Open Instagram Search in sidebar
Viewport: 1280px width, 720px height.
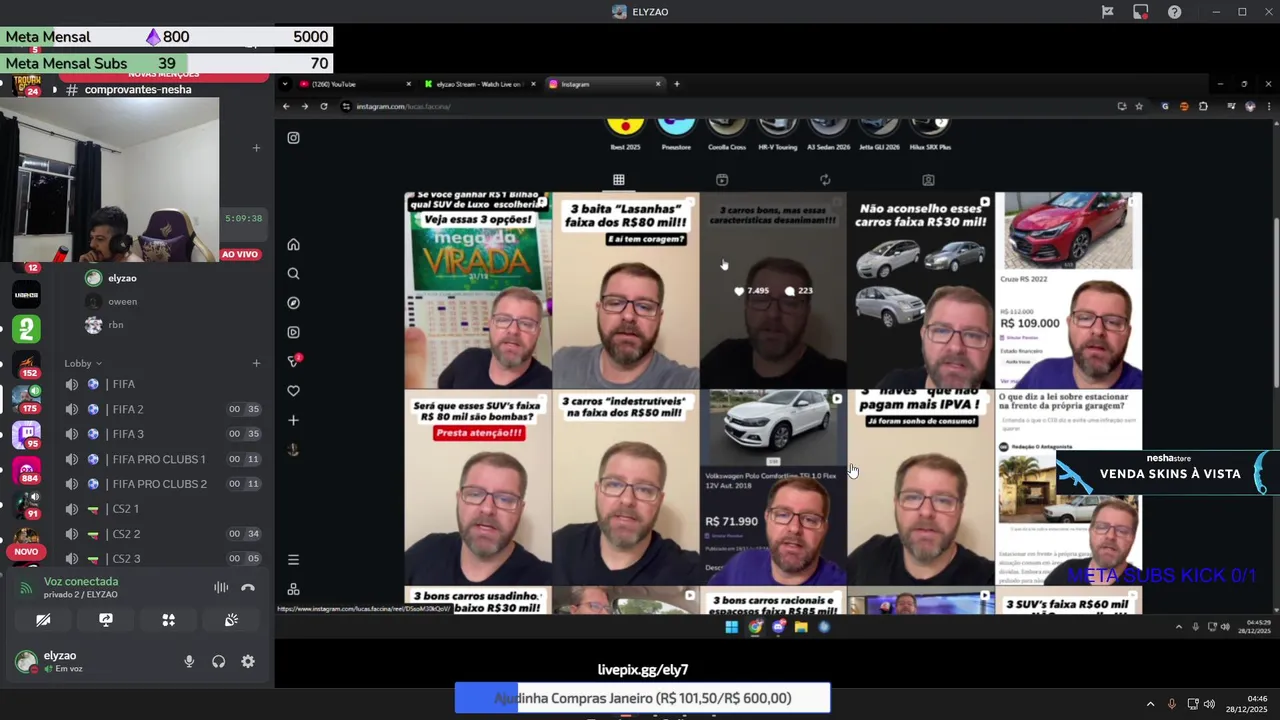(293, 273)
